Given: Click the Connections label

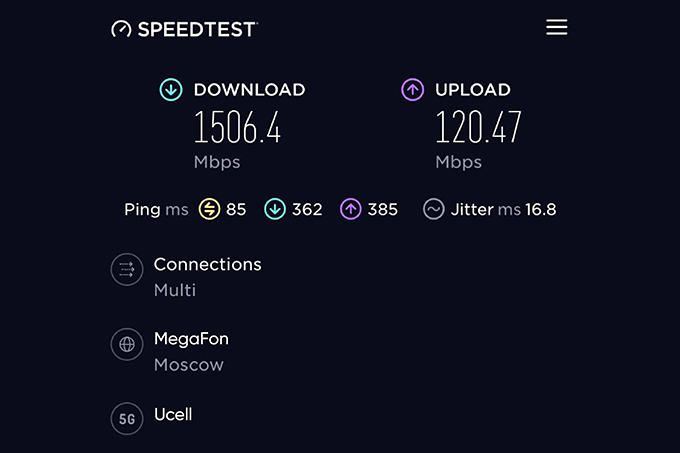Looking at the screenshot, I should (207, 264).
